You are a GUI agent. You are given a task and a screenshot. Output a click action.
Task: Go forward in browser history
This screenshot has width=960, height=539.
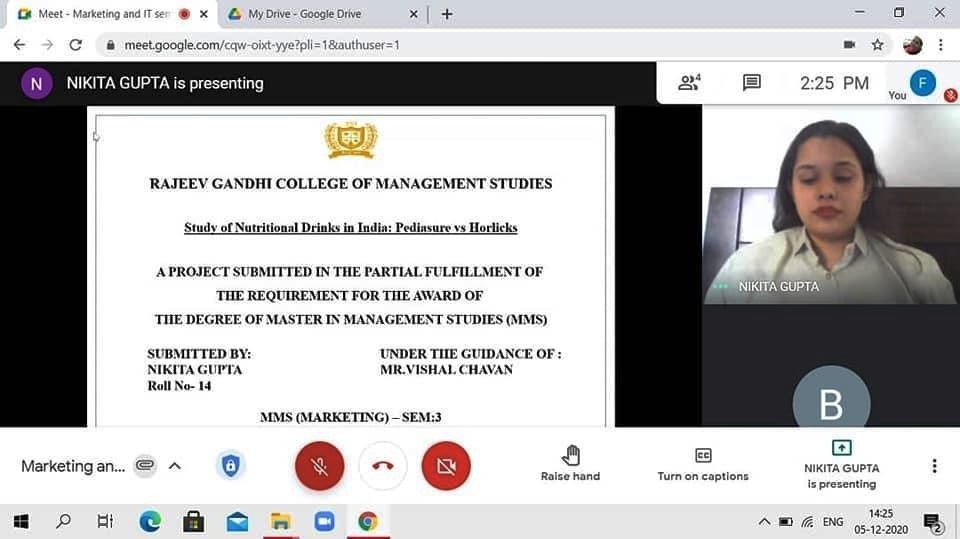tap(47, 45)
